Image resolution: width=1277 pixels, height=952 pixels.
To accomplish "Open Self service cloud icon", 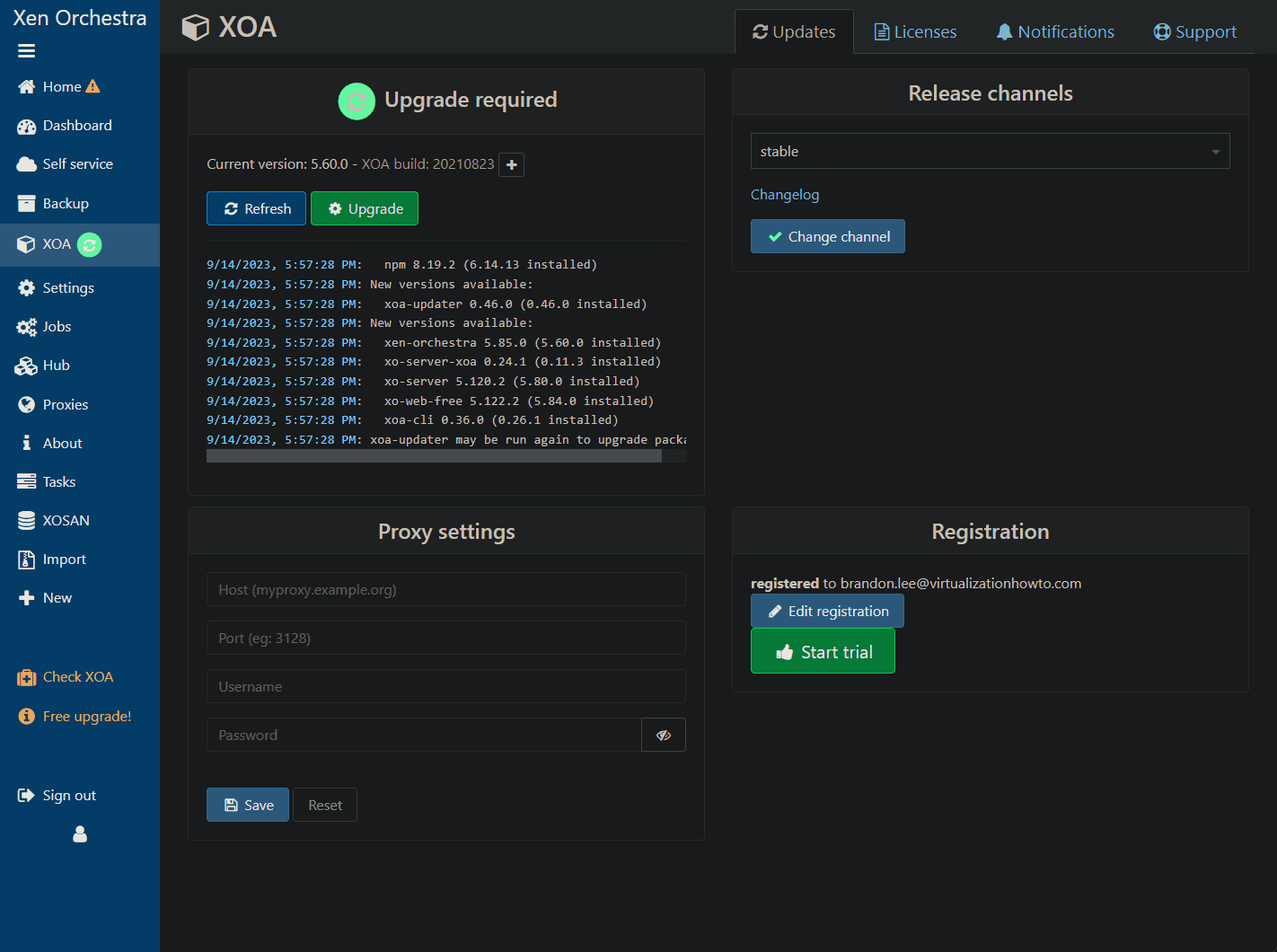I will (26, 164).
